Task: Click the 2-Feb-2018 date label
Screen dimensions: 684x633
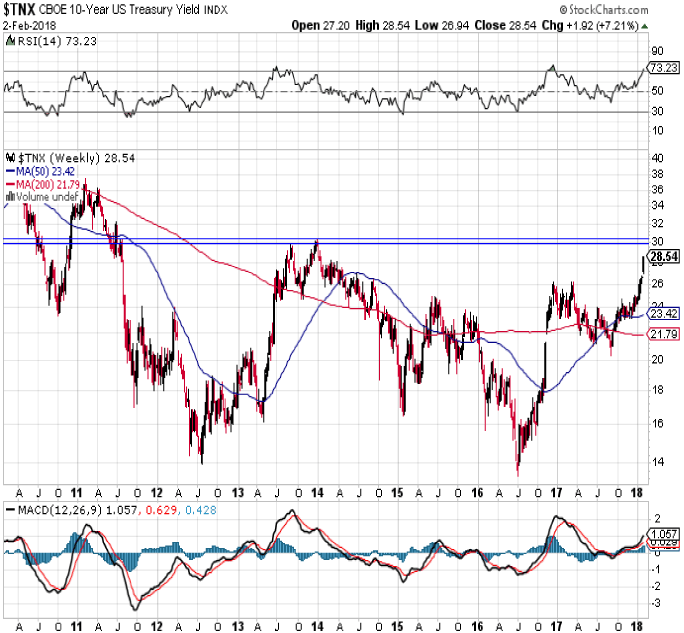Action: pyautogui.click(x=29, y=26)
